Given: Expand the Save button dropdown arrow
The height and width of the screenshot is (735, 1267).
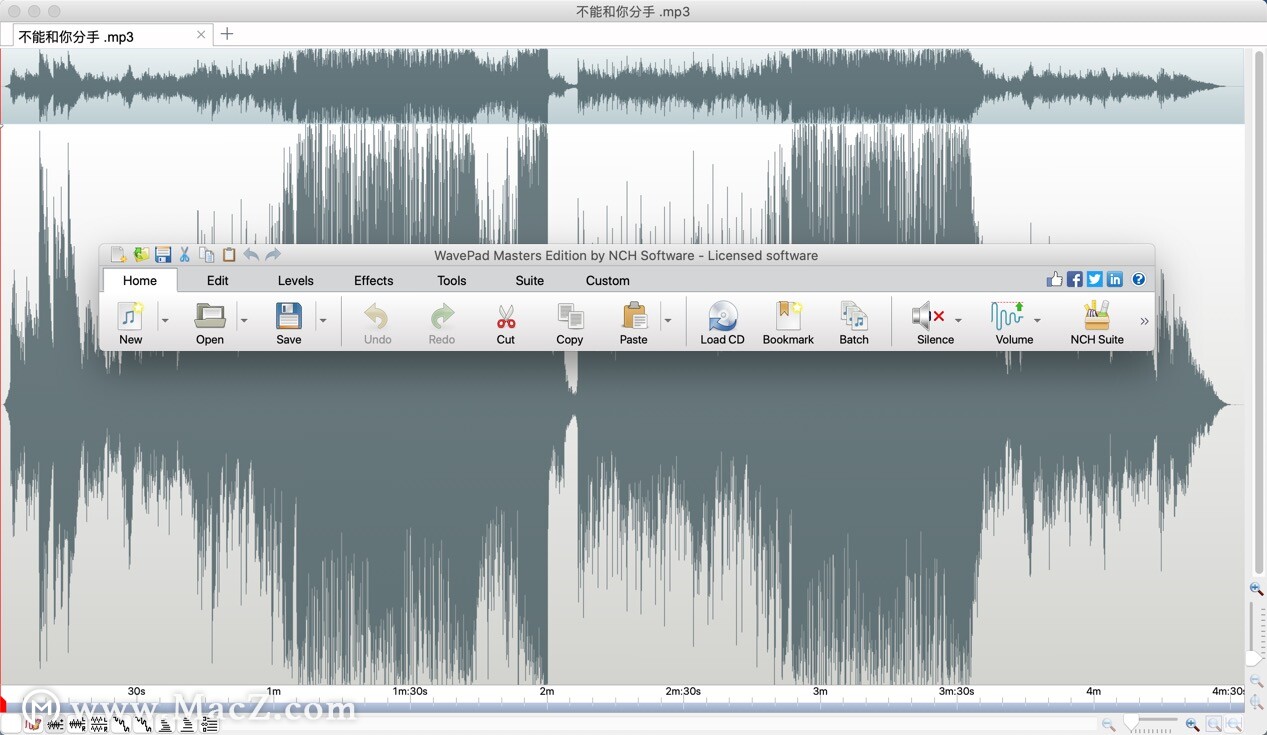Looking at the screenshot, I should coord(322,321).
